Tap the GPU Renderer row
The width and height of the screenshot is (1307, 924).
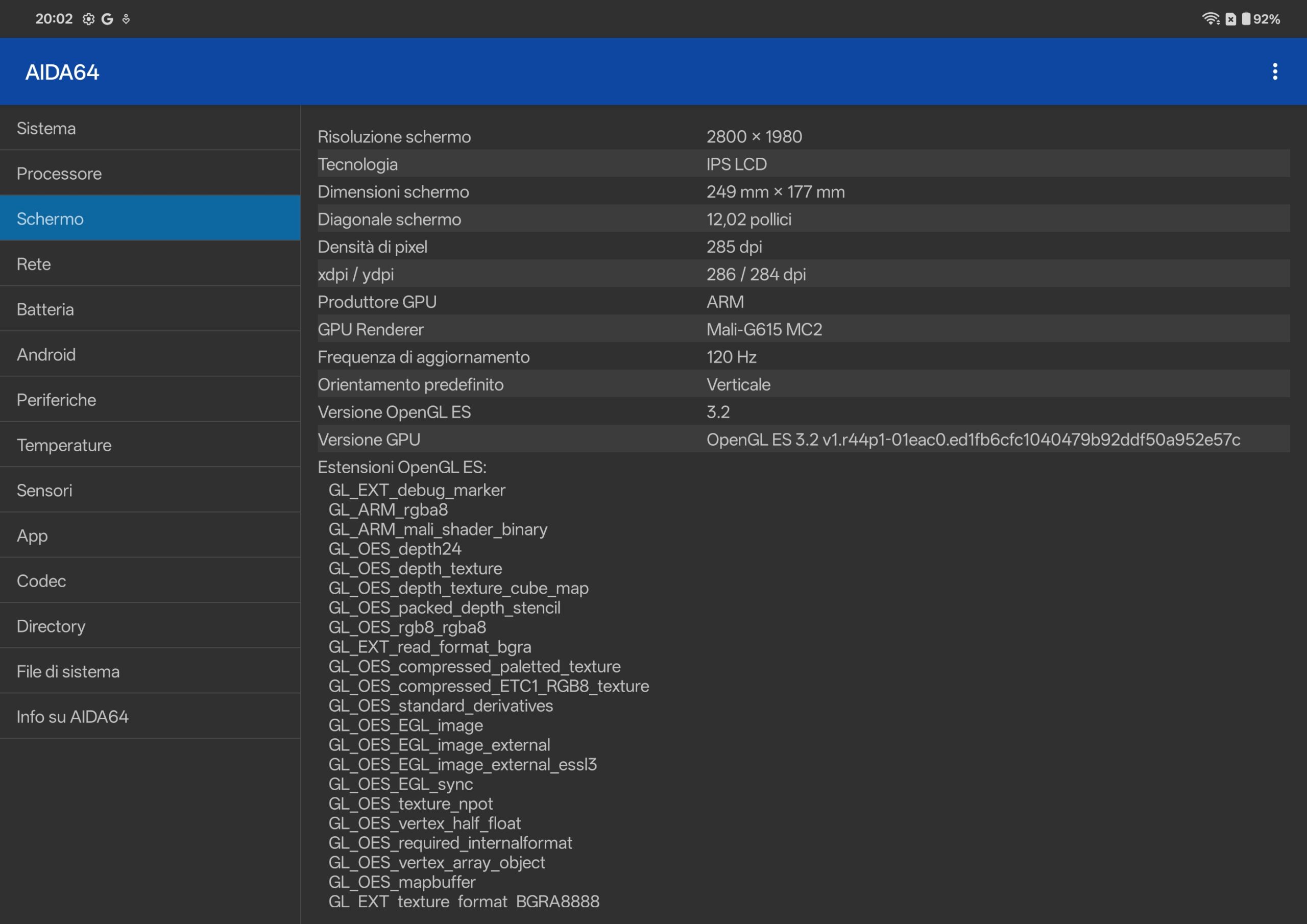803,329
